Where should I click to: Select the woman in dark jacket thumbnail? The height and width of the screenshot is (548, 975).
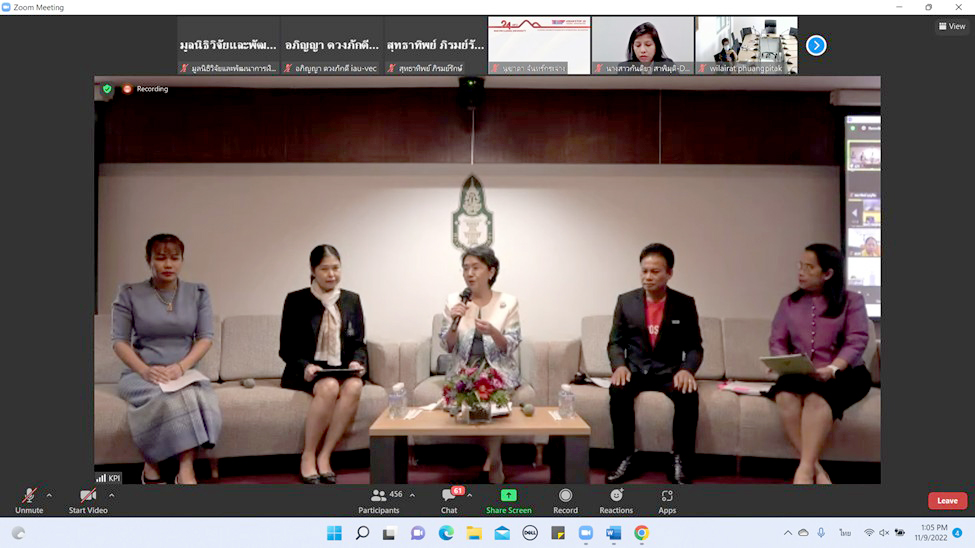point(642,45)
